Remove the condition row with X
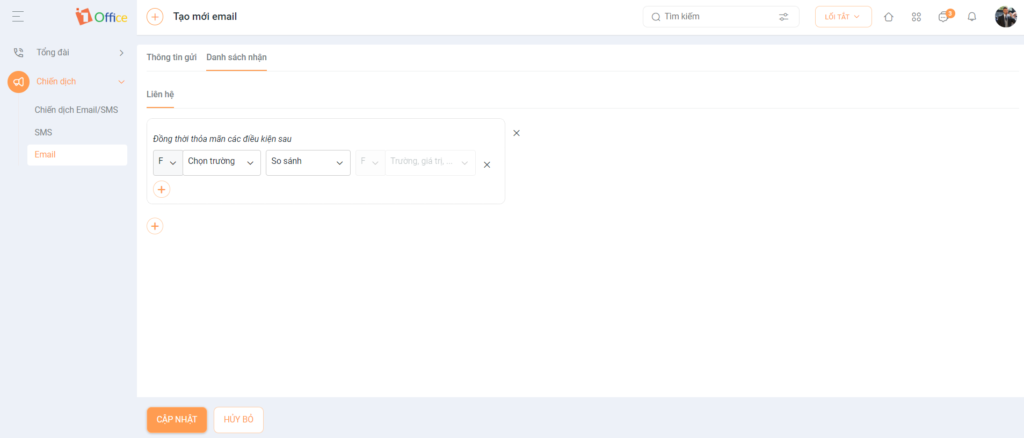The image size is (1024, 438). (487, 165)
